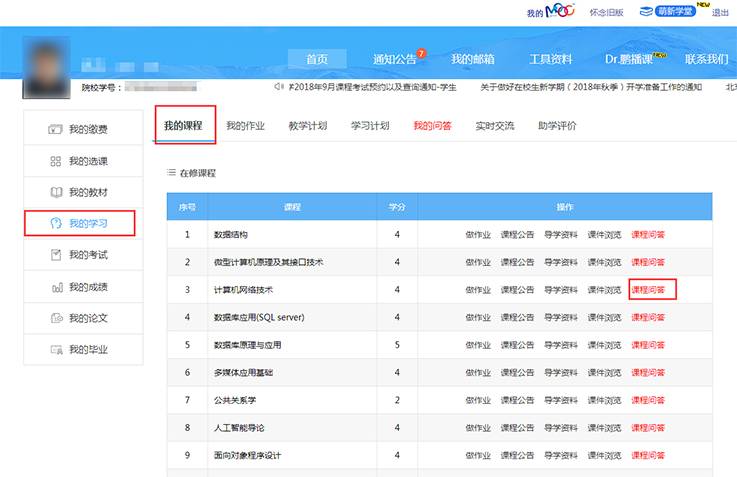Open the 2018年9月课程考试预约 notice
737x477 pixels.
tap(372, 87)
